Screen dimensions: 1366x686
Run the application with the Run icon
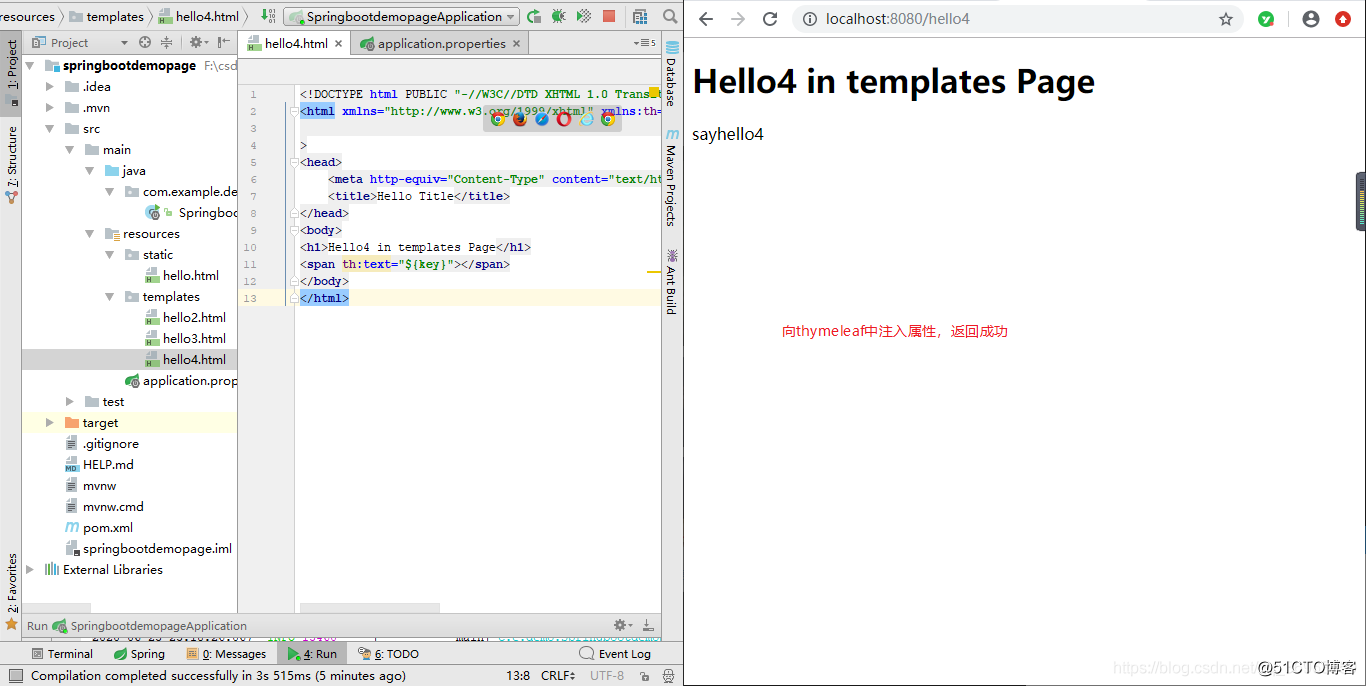(x=534, y=16)
